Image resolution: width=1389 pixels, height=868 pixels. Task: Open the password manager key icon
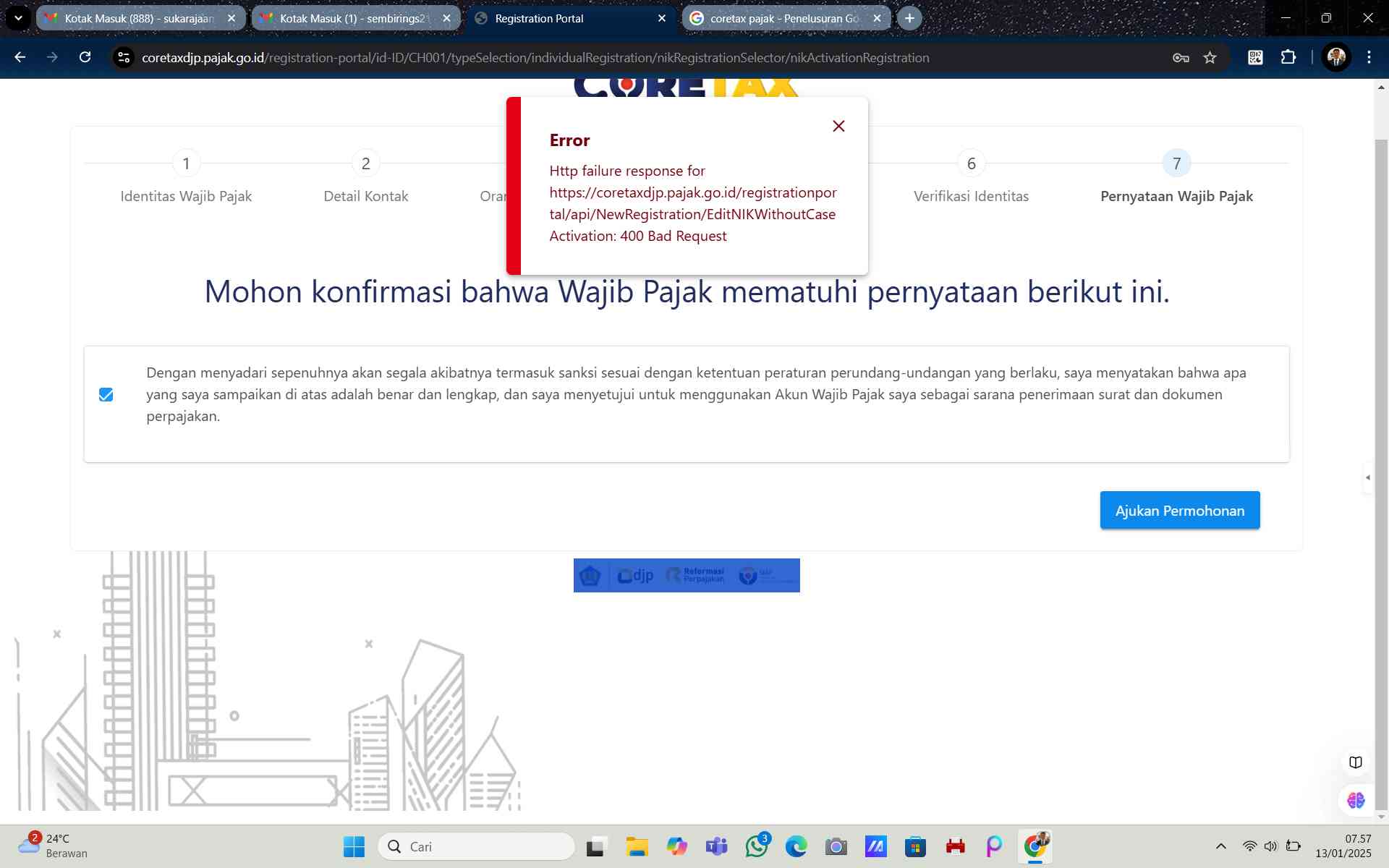click(1181, 58)
